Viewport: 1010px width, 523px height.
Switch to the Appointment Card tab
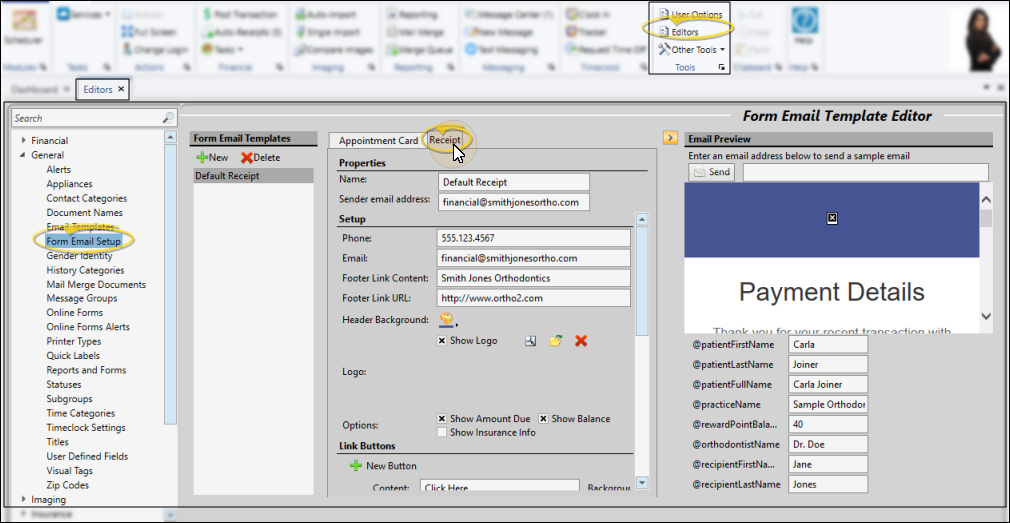(378, 141)
